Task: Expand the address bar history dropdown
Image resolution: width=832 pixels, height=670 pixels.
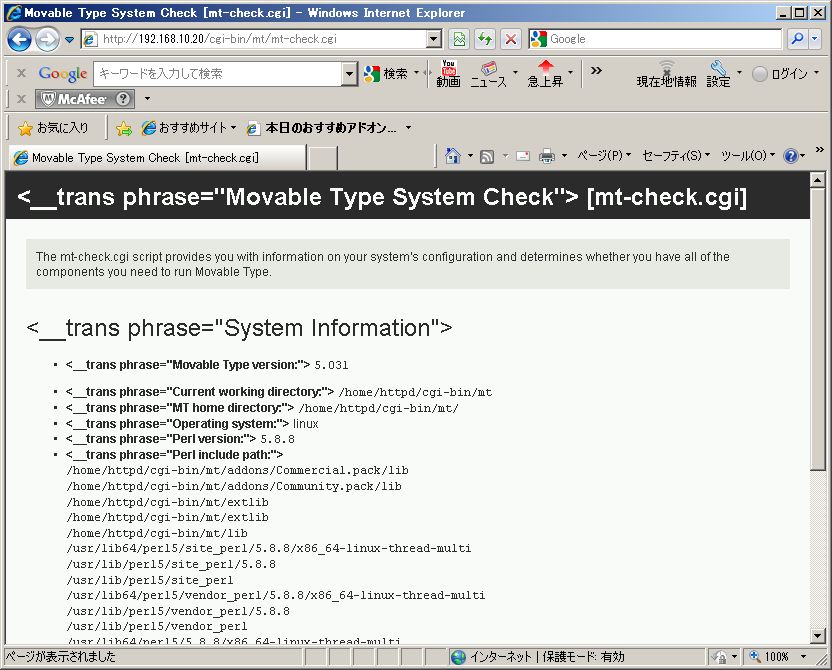Action: coord(434,39)
